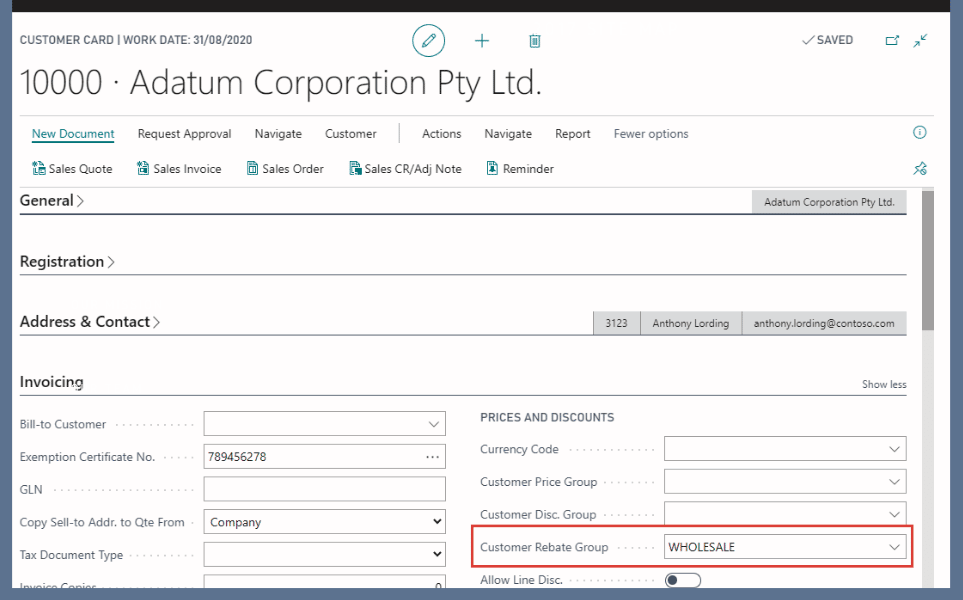Open the information FactBox icon
The width and height of the screenshot is (963, 600).
919,133
